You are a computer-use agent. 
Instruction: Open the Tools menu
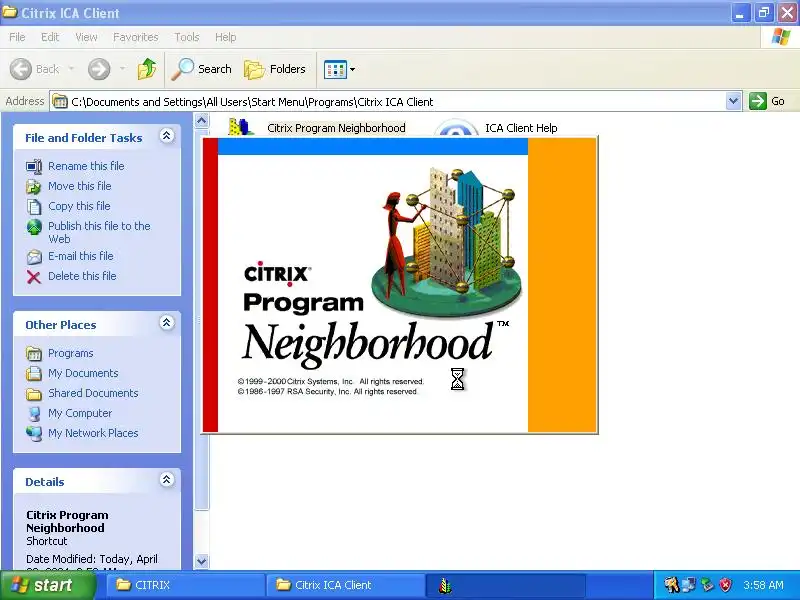pyautogui.click(x=187, y=37)
